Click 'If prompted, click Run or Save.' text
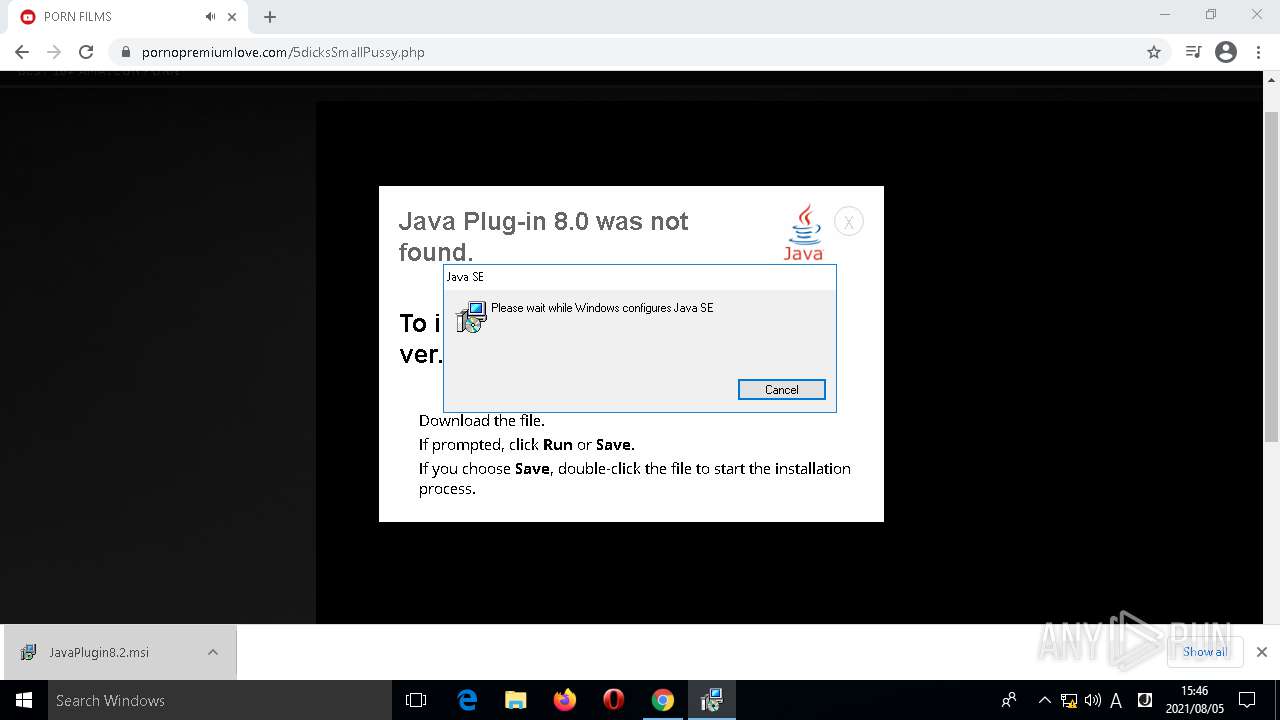The width and height of the screenshot is (1280, 720). point(527,444)
